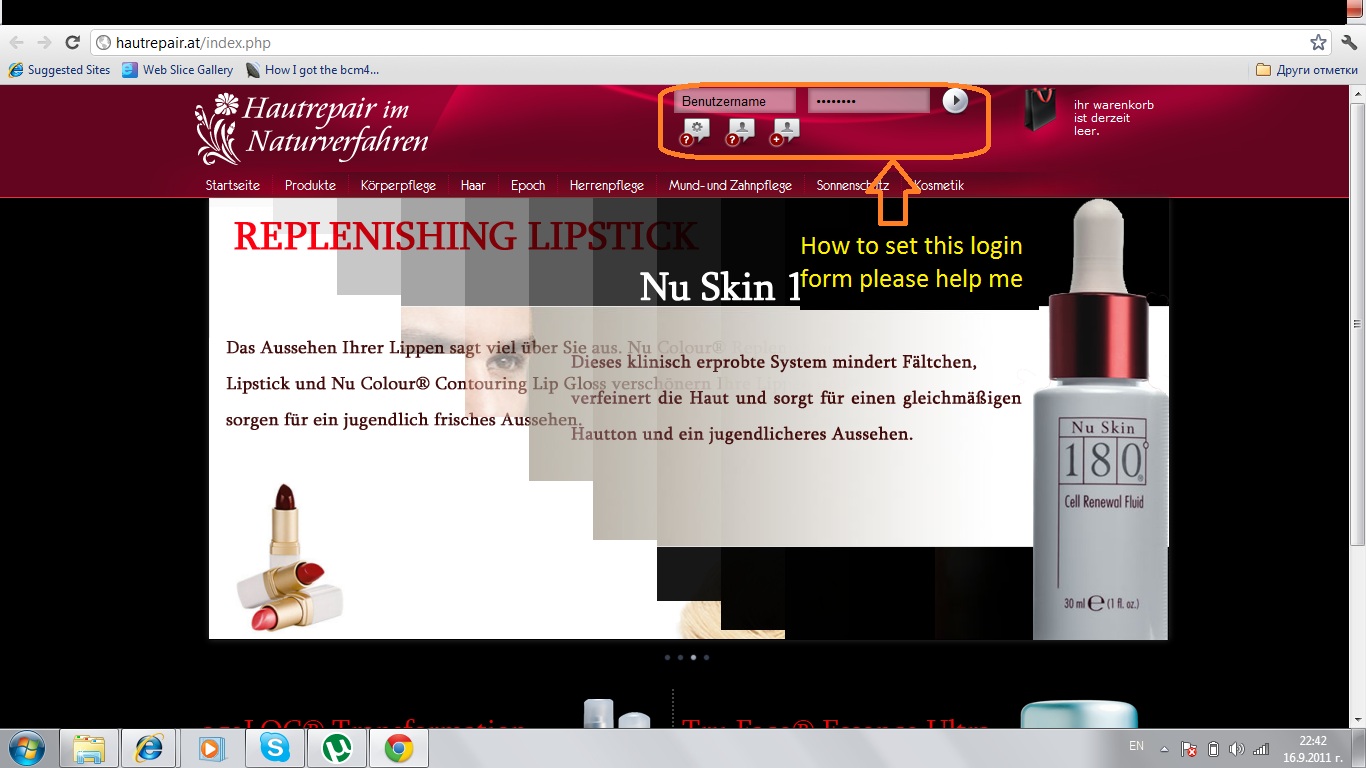Open uTorrent from the taskbar

point(336,748)
